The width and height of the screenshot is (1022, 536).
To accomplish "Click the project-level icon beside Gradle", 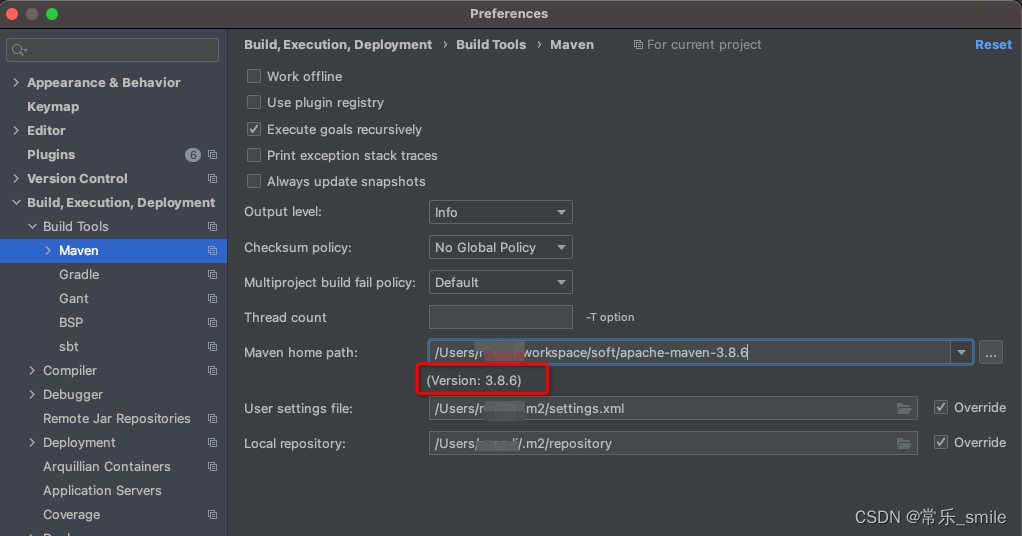I will (212, 275).
